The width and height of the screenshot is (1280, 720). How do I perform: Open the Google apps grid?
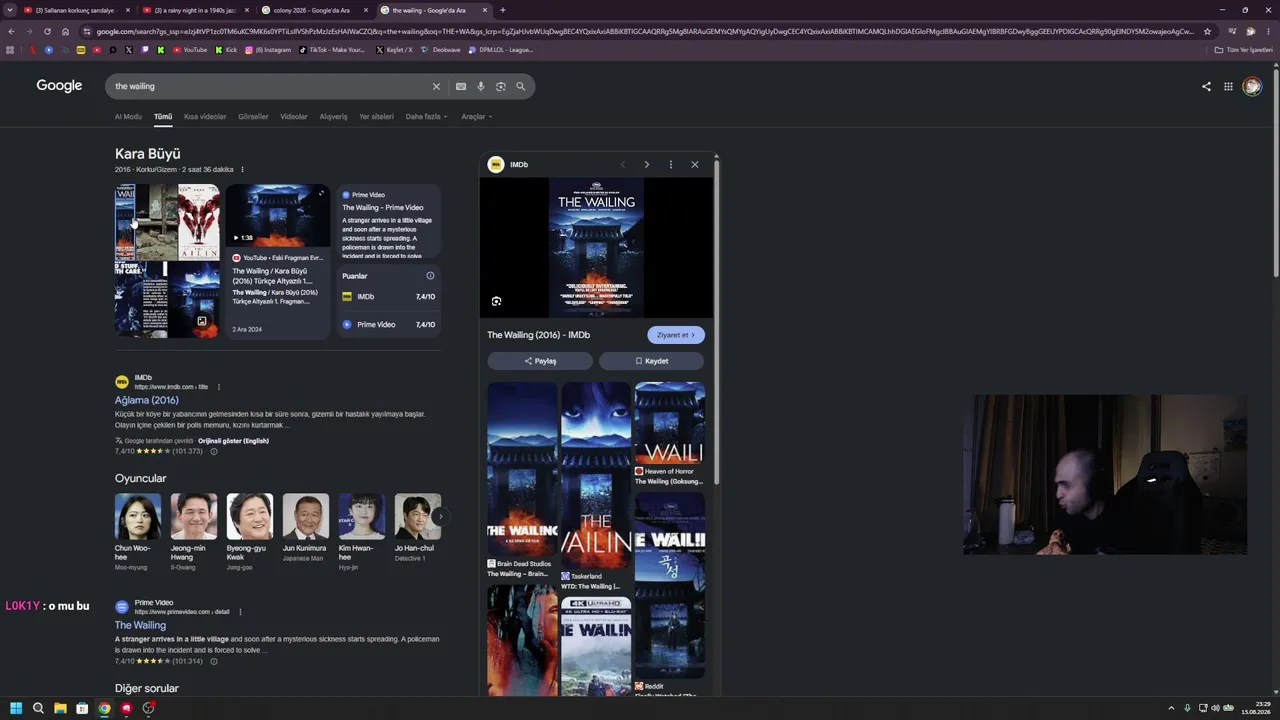click(x=1228, y=87)
